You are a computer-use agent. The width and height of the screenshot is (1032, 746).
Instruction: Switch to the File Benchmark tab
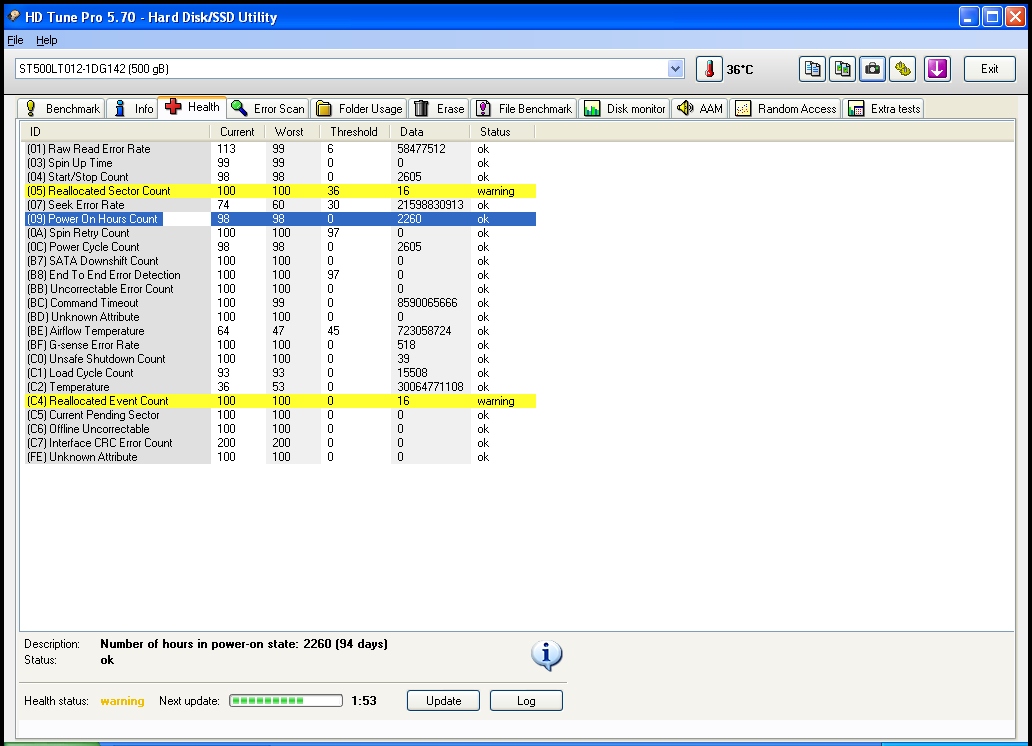click(525, 109)
